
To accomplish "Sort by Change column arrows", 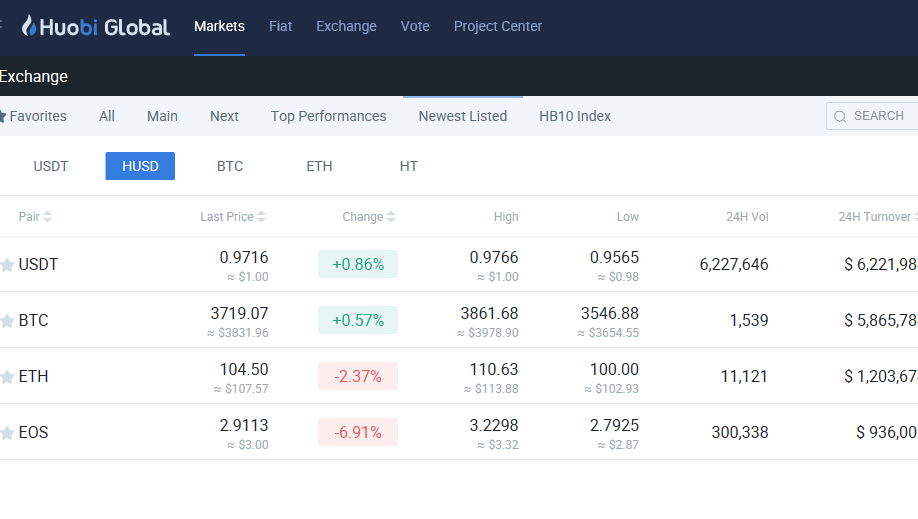I will [x=391, y=217].
